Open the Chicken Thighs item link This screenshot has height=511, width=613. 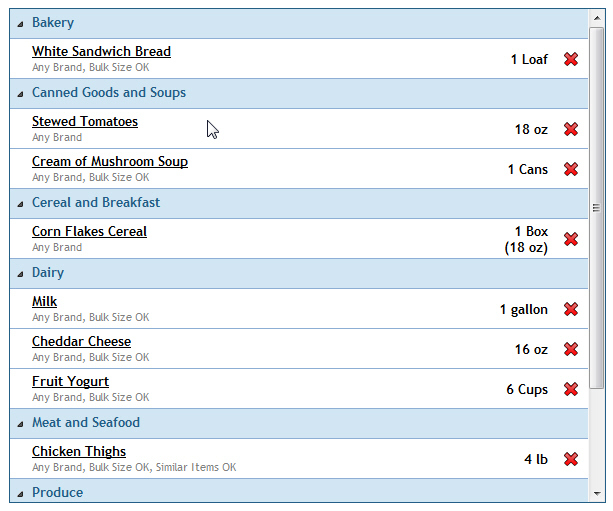(79, 451)
